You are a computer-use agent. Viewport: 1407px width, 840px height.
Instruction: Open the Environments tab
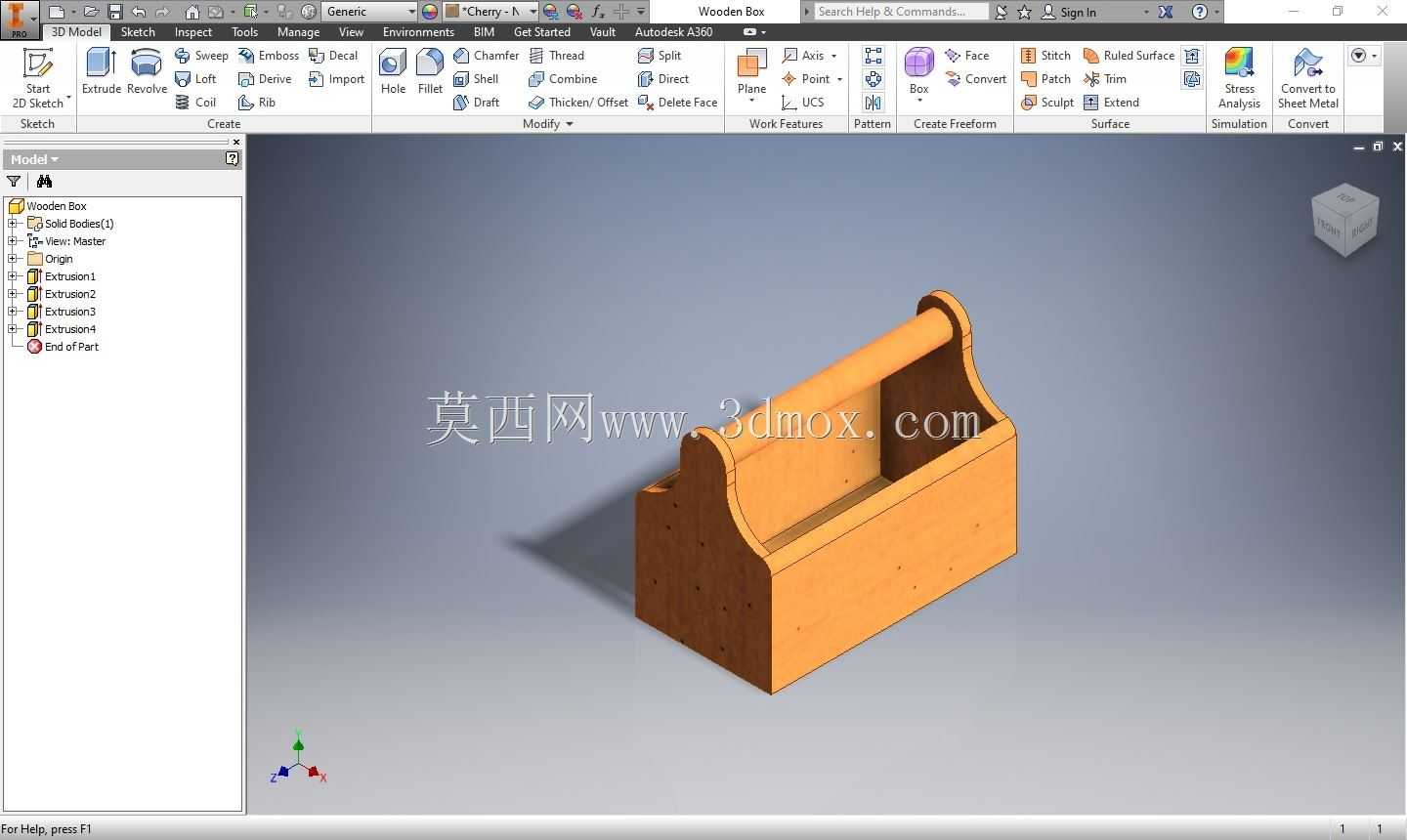click(418, 32)
